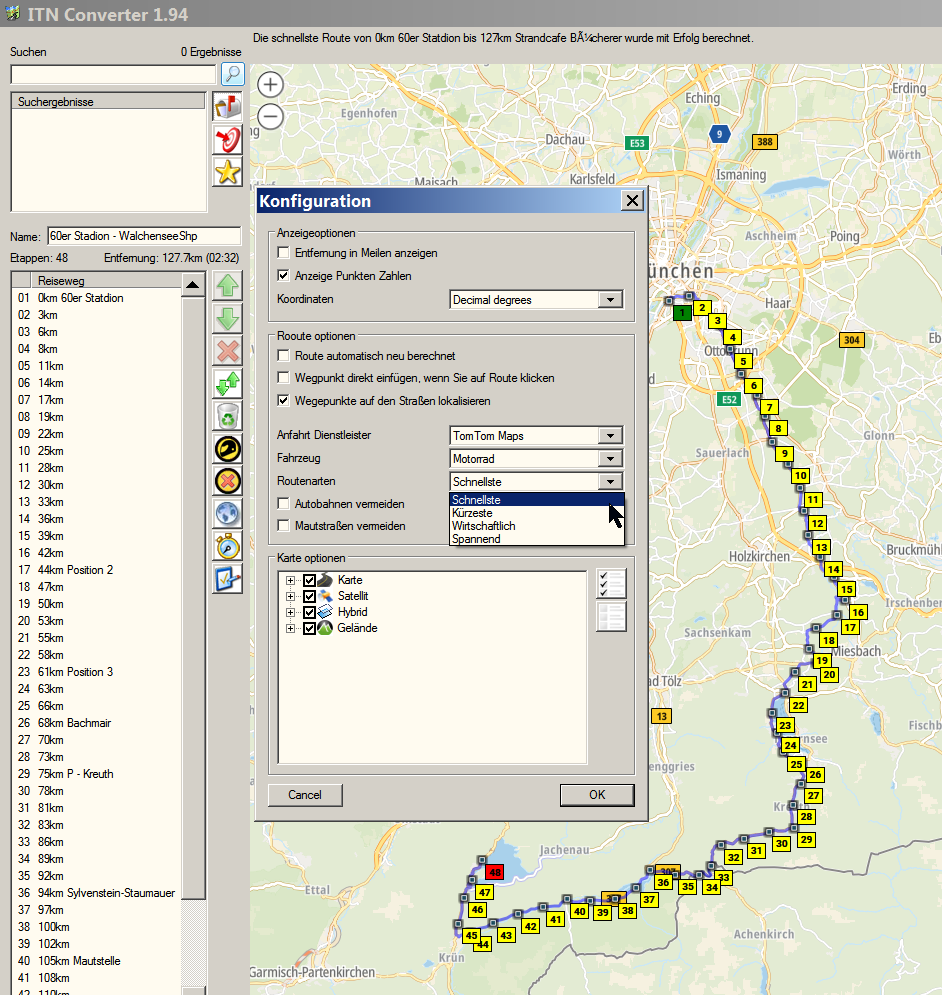Click the Suchergebnisse column header
The image size is (942, 995).
[109, 102]
